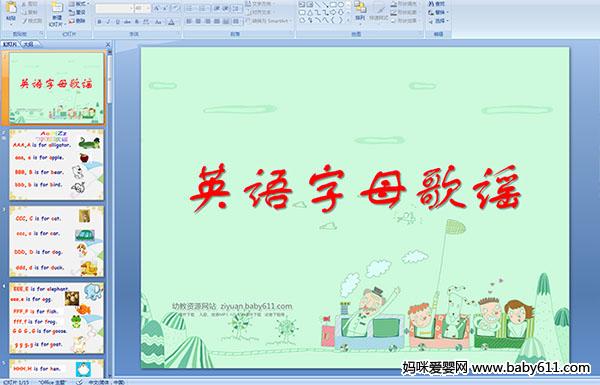Toggle Underline formatting
Image resolution: width=600 pixels, height=385 pixels.
pos(117,22)
